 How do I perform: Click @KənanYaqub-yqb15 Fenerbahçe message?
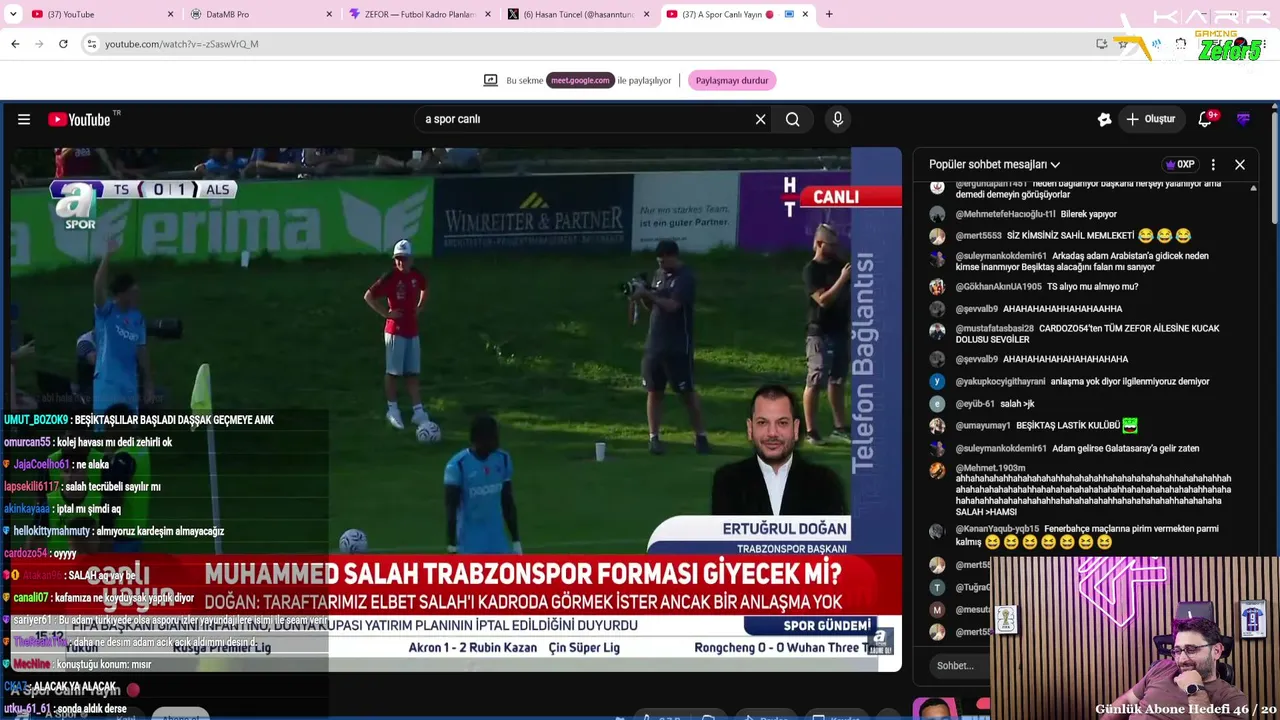1088,536
